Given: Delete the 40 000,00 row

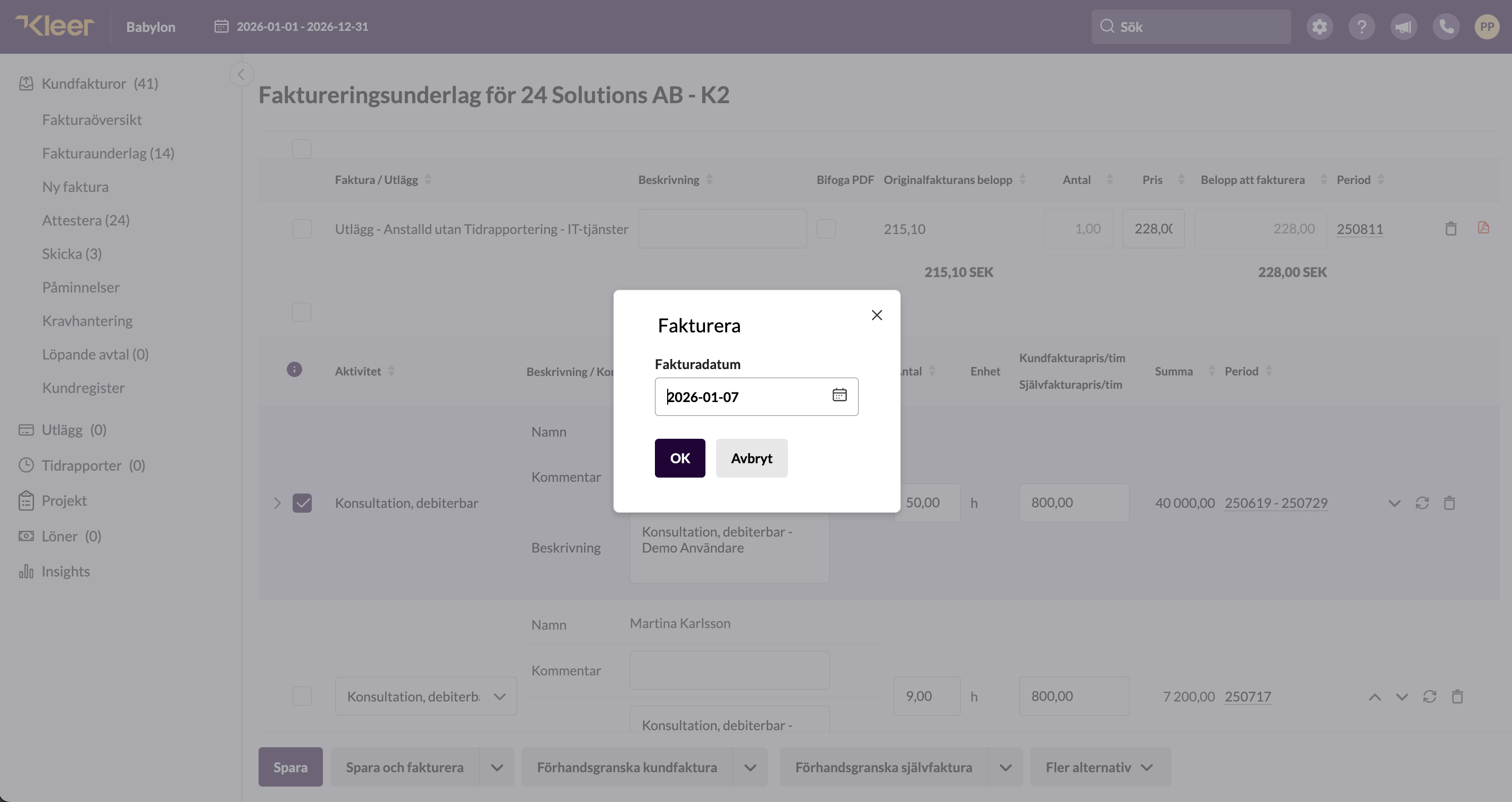Looking at the screenshot, I should click(1450, 503).
